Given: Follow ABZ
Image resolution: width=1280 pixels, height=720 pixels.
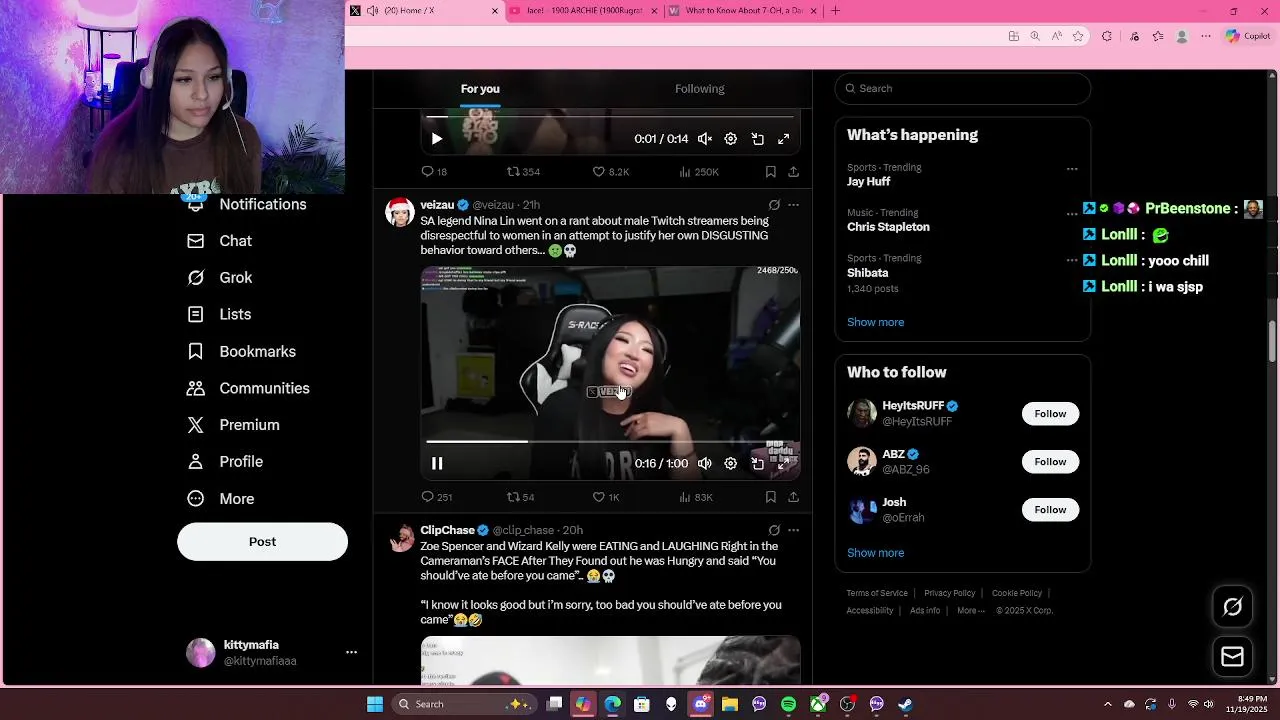Looking at the screenshot, I should tap(1050, 462).
